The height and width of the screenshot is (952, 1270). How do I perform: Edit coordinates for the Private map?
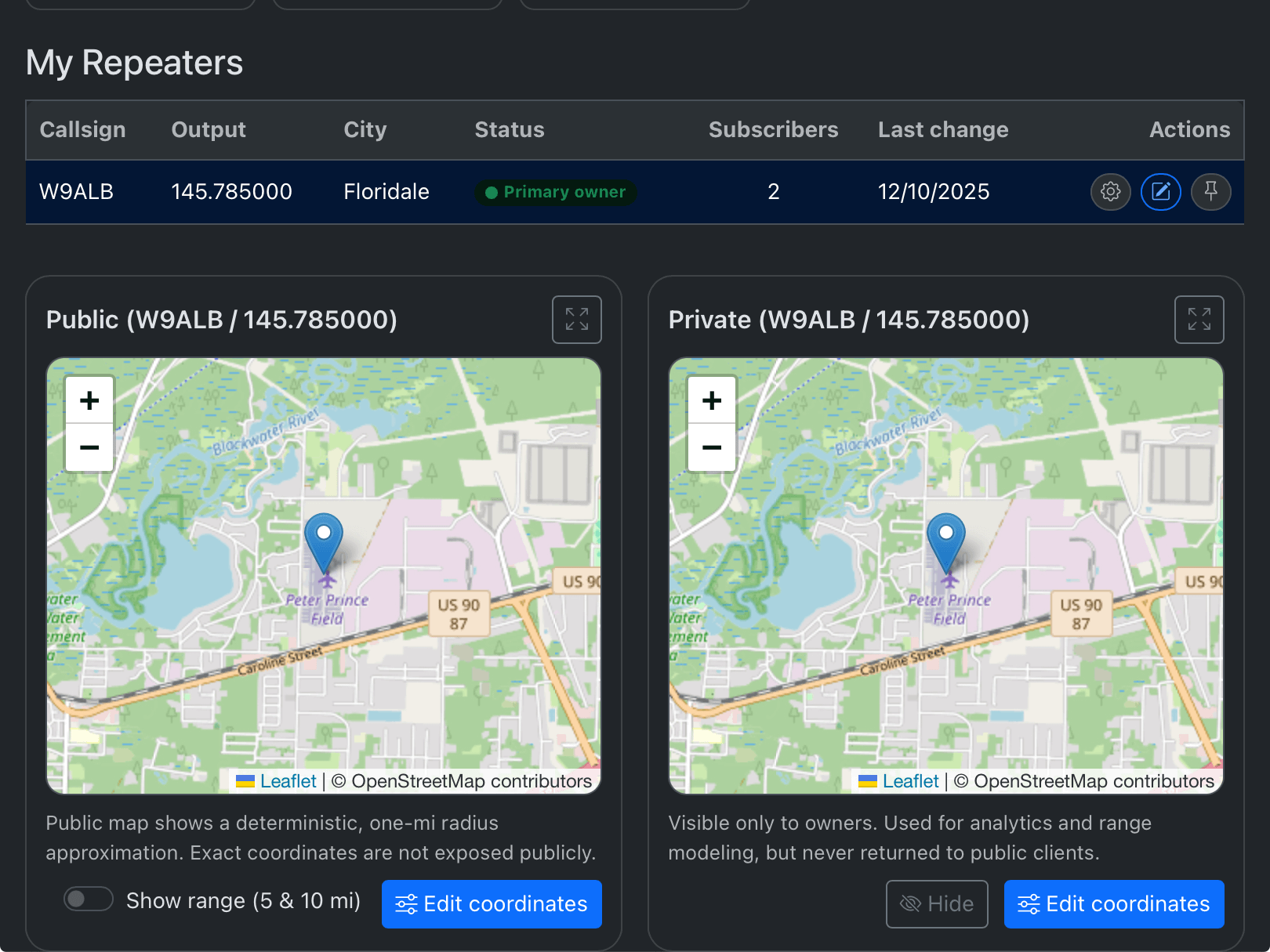1113,904
